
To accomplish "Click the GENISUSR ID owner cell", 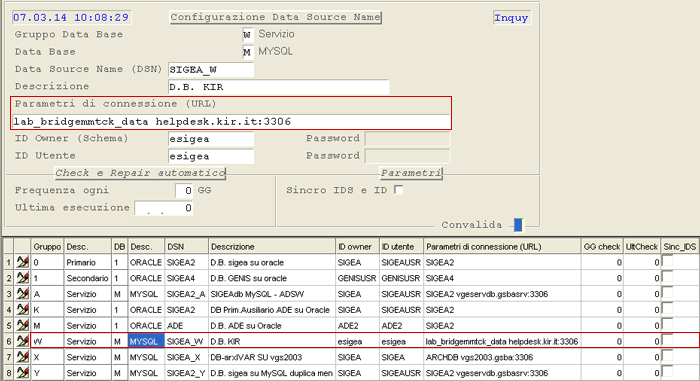I will point(357,278).
